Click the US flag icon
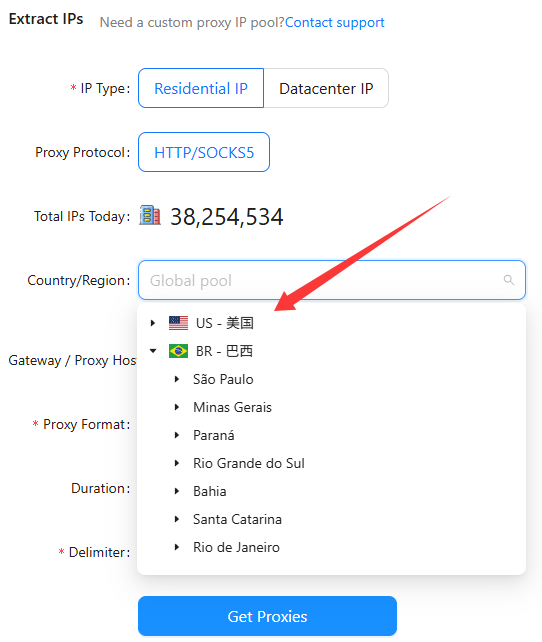 pos(178,323)
